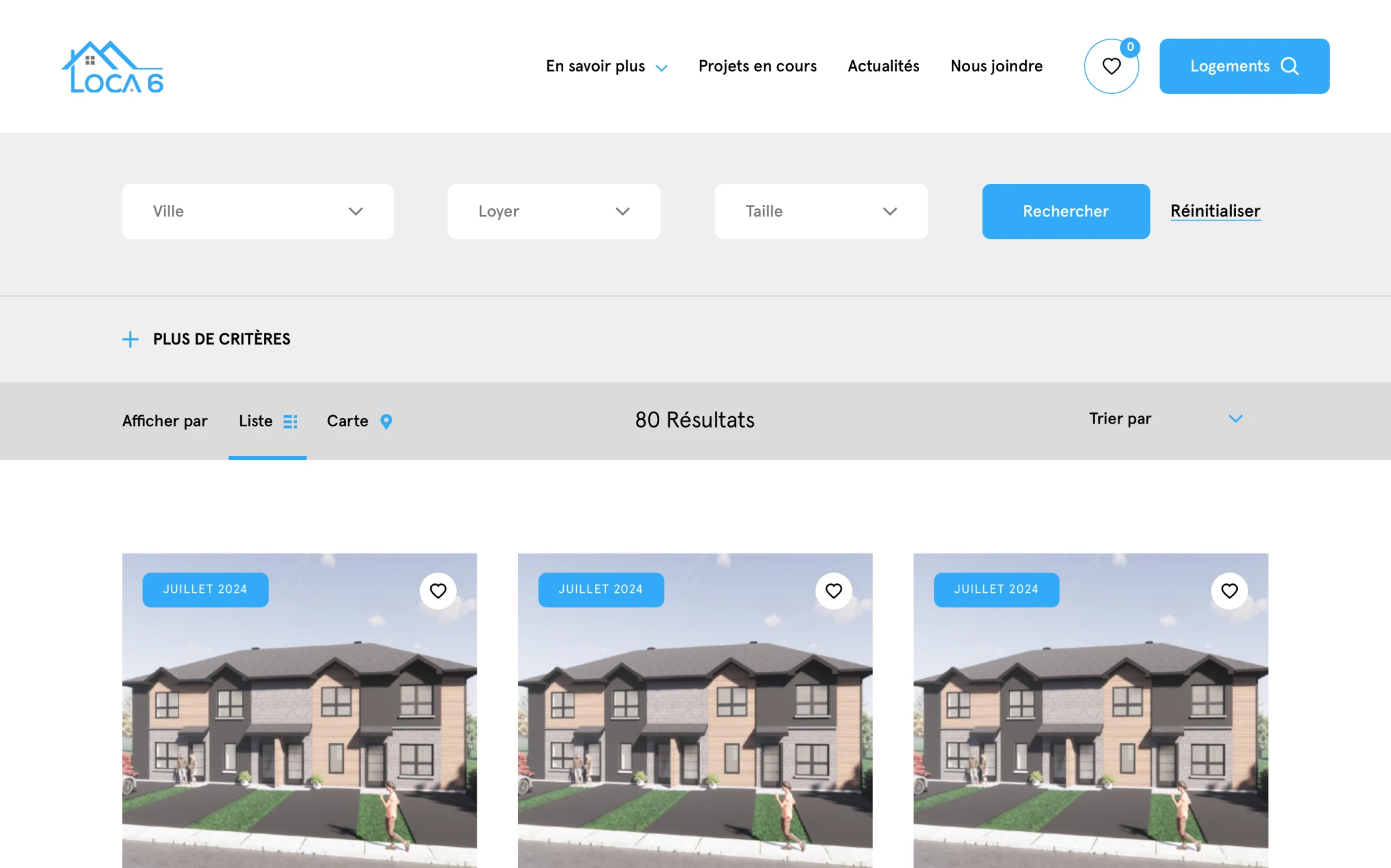Open the Actualités page

point(883,66)
